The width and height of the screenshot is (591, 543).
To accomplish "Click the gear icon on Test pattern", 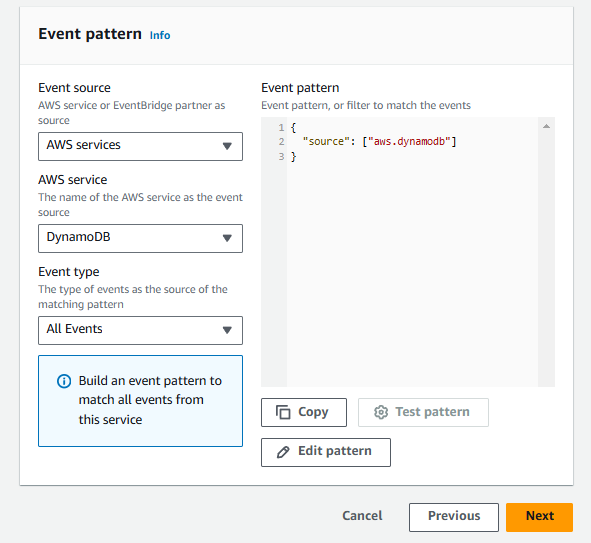I will 381,412.
